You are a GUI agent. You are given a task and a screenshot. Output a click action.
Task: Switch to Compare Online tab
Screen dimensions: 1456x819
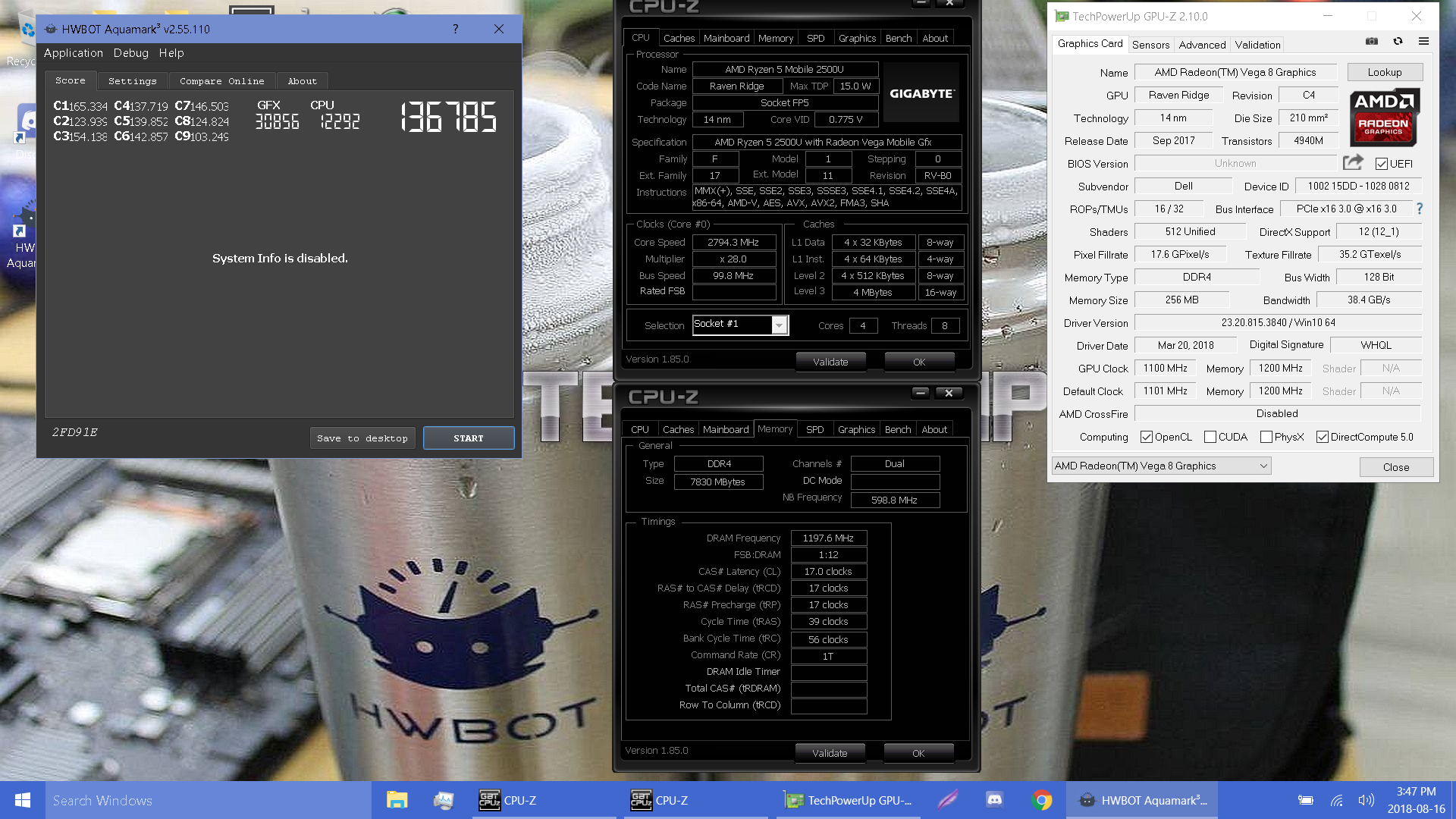(x=222, y=81)
